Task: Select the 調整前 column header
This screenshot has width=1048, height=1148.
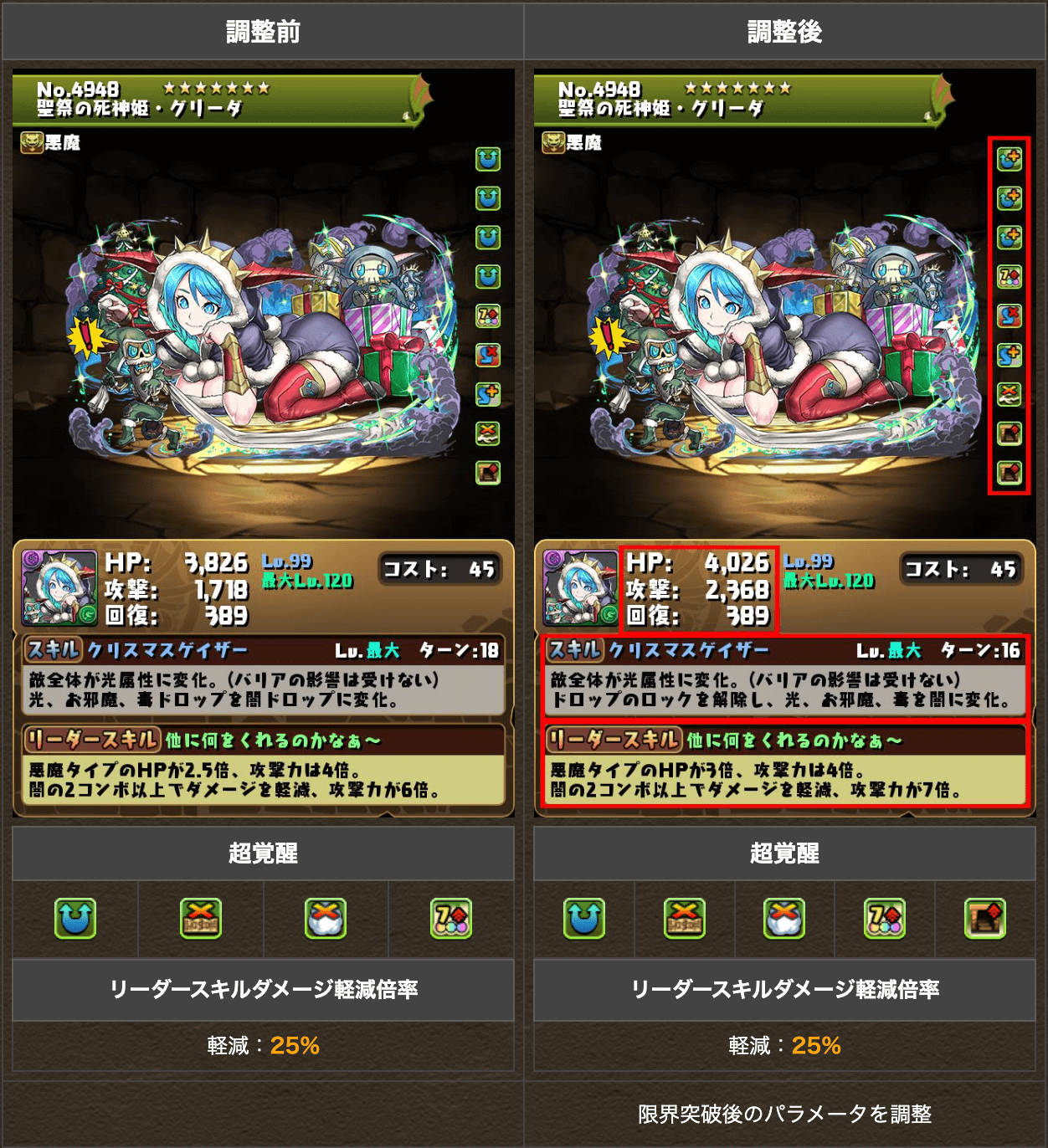Action: tap(263, 32)
